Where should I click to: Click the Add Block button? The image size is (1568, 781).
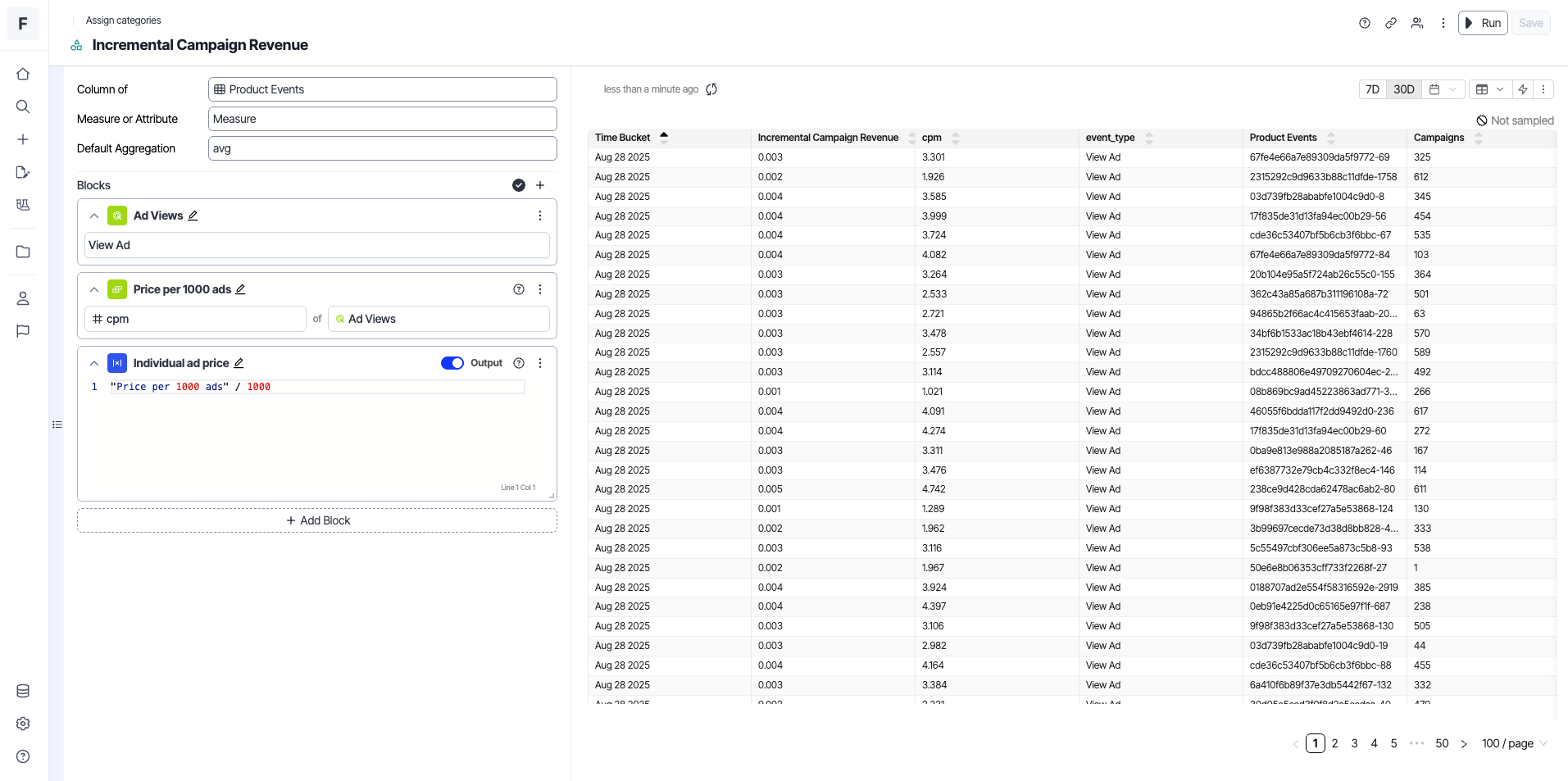[x=317, y=520]
